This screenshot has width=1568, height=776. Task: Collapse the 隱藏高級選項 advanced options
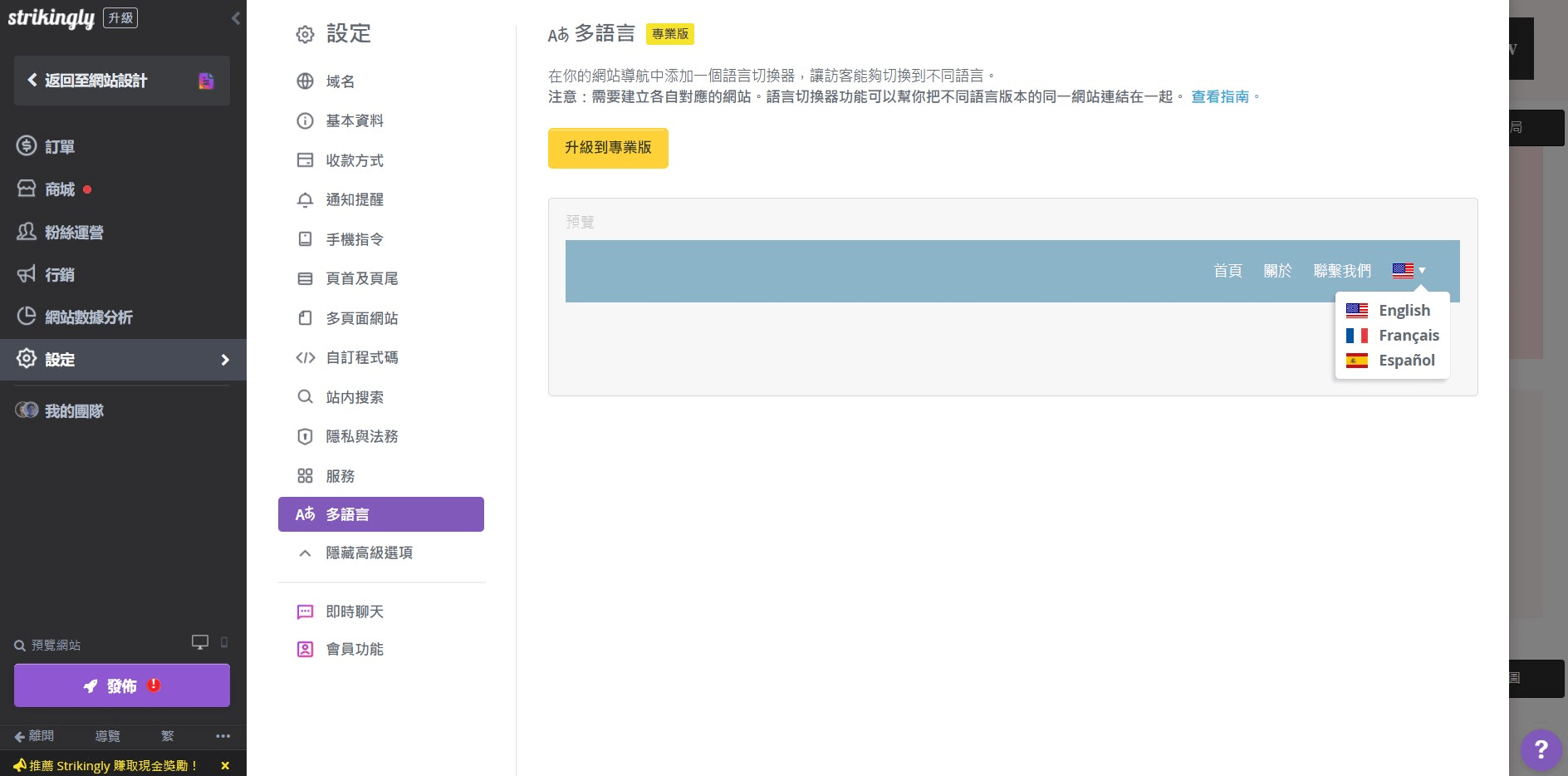click(368, 553)
